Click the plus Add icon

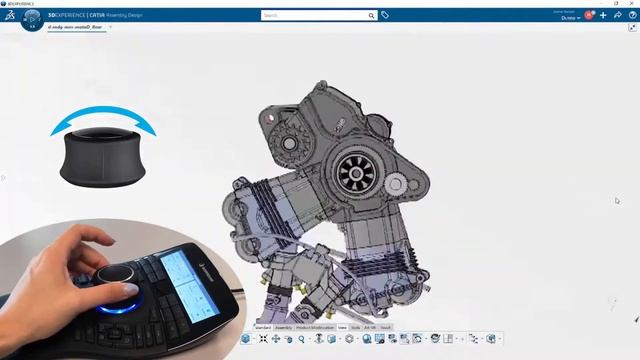tap(603, 15)
